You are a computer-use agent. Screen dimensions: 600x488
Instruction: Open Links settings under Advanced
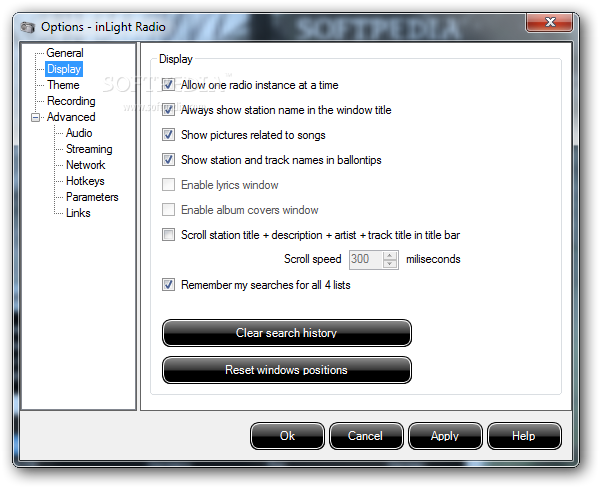pyautogui.click(x=78, y=213)
